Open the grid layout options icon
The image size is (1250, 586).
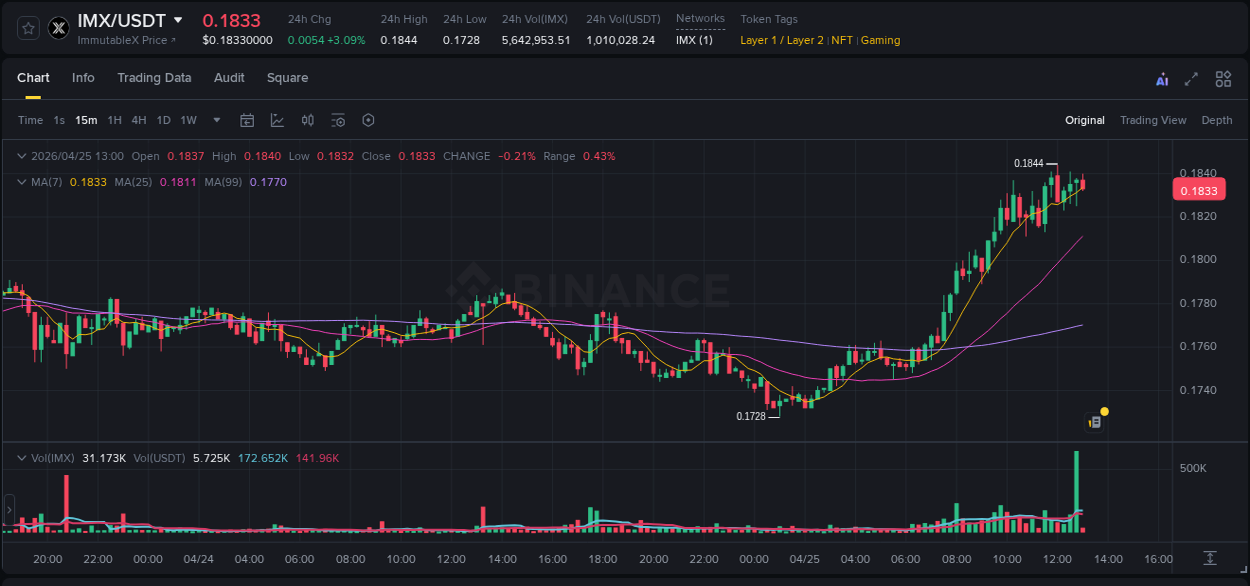pos(1223,79)
